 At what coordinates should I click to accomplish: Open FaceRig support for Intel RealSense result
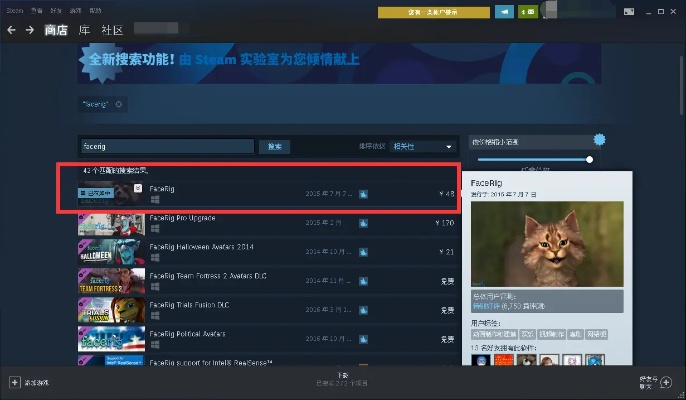click(268, 361)
